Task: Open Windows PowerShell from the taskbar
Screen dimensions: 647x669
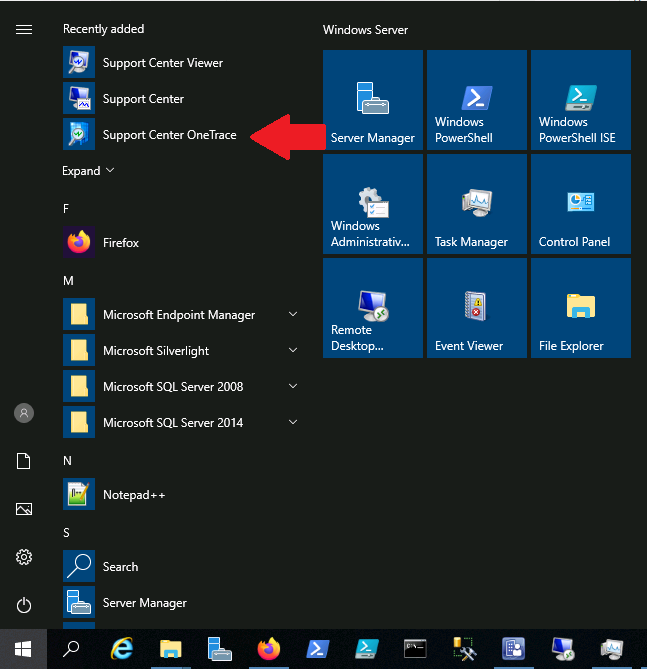Action: pos(318,649)
